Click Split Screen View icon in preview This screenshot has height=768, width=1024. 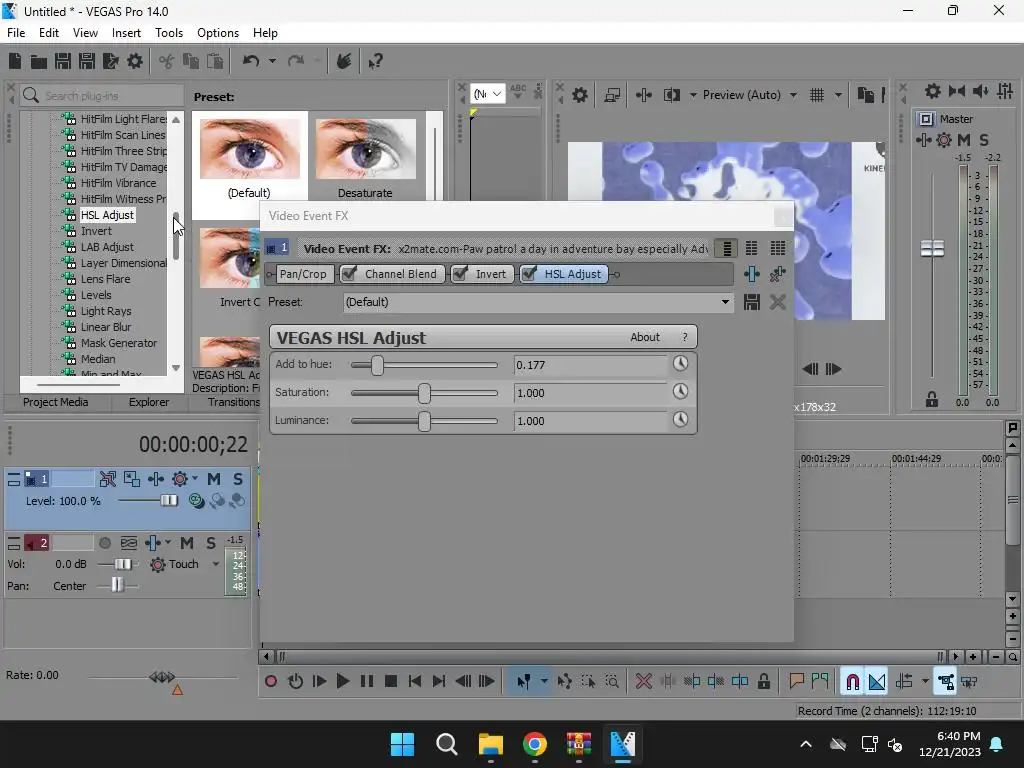point(671,95)
